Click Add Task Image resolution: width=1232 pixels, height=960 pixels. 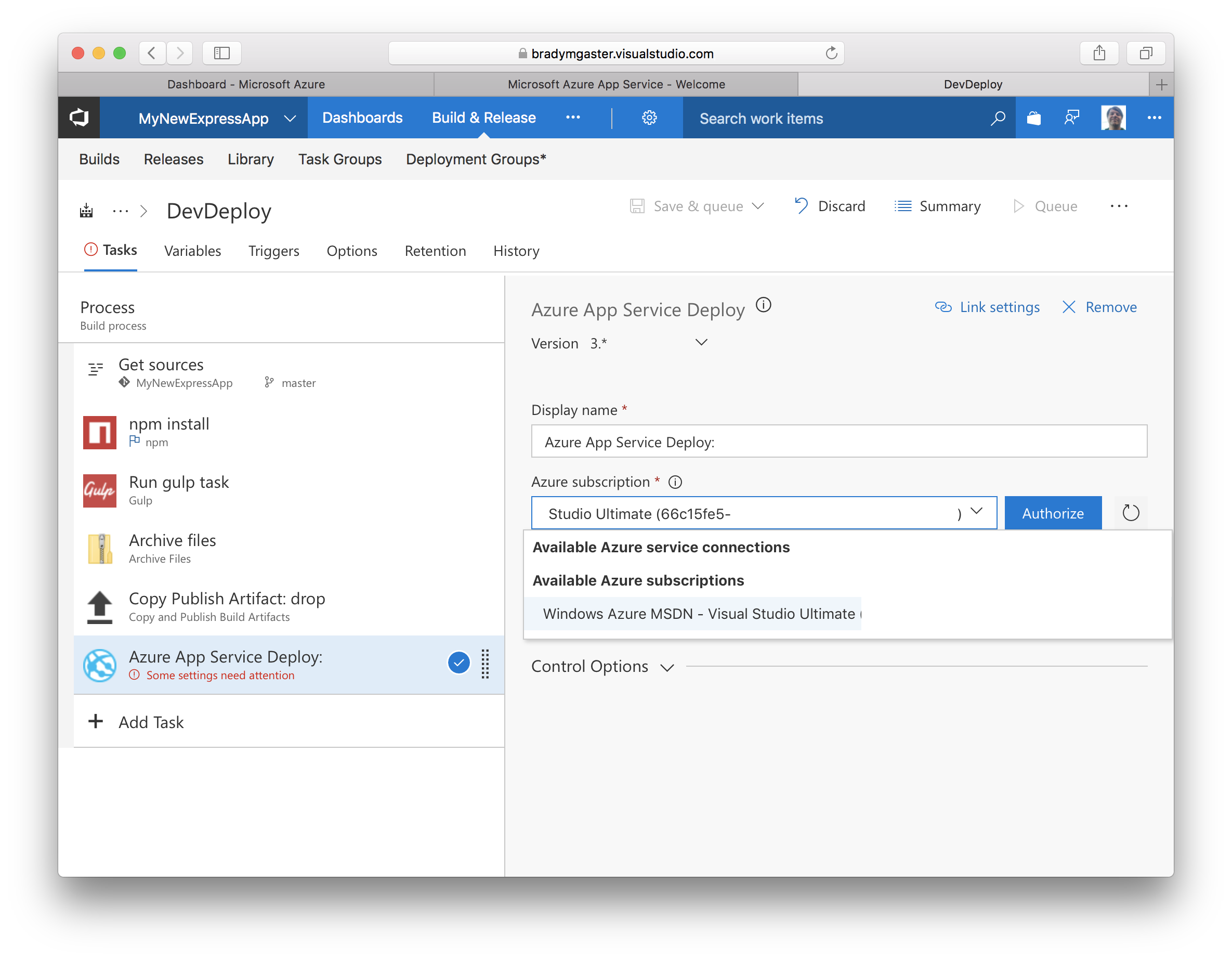136,722
